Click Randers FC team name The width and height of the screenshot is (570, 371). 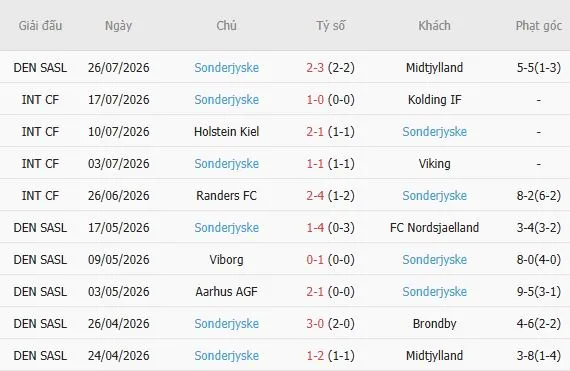point(226,195)
